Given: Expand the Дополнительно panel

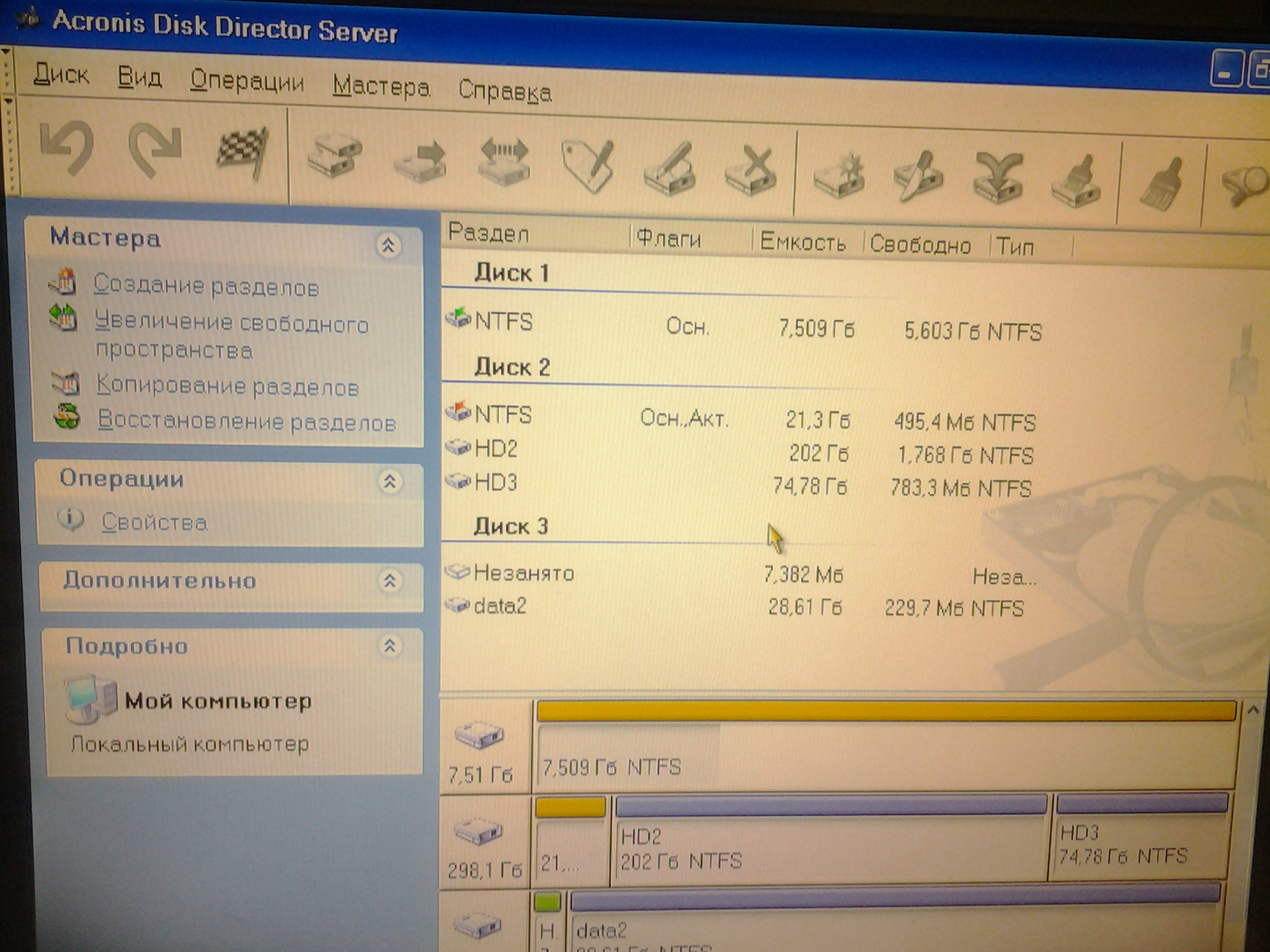Looking at the screenshot, I should click(x=389, y=581).
